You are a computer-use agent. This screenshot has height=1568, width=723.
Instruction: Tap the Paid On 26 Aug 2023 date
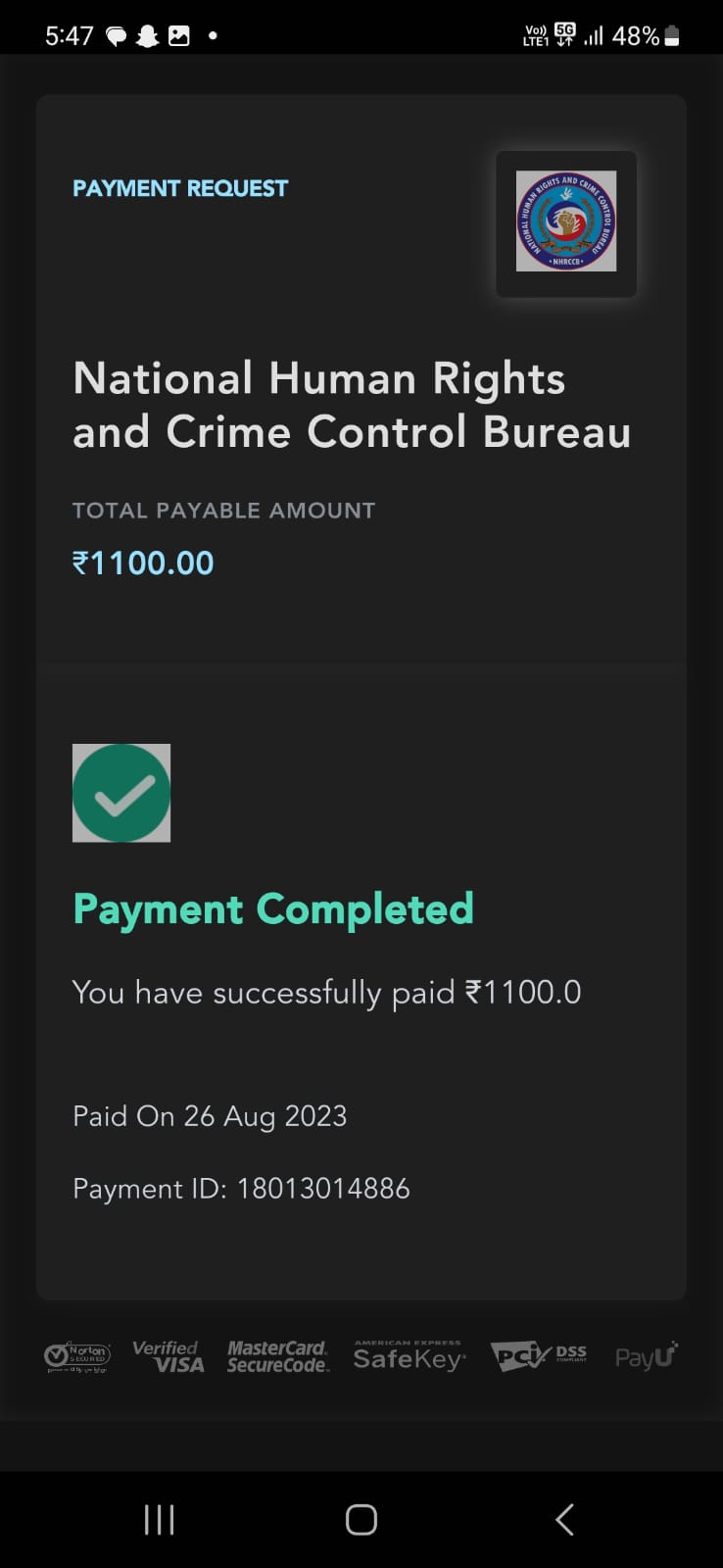pyautogui.click(x=210, y=1116)
